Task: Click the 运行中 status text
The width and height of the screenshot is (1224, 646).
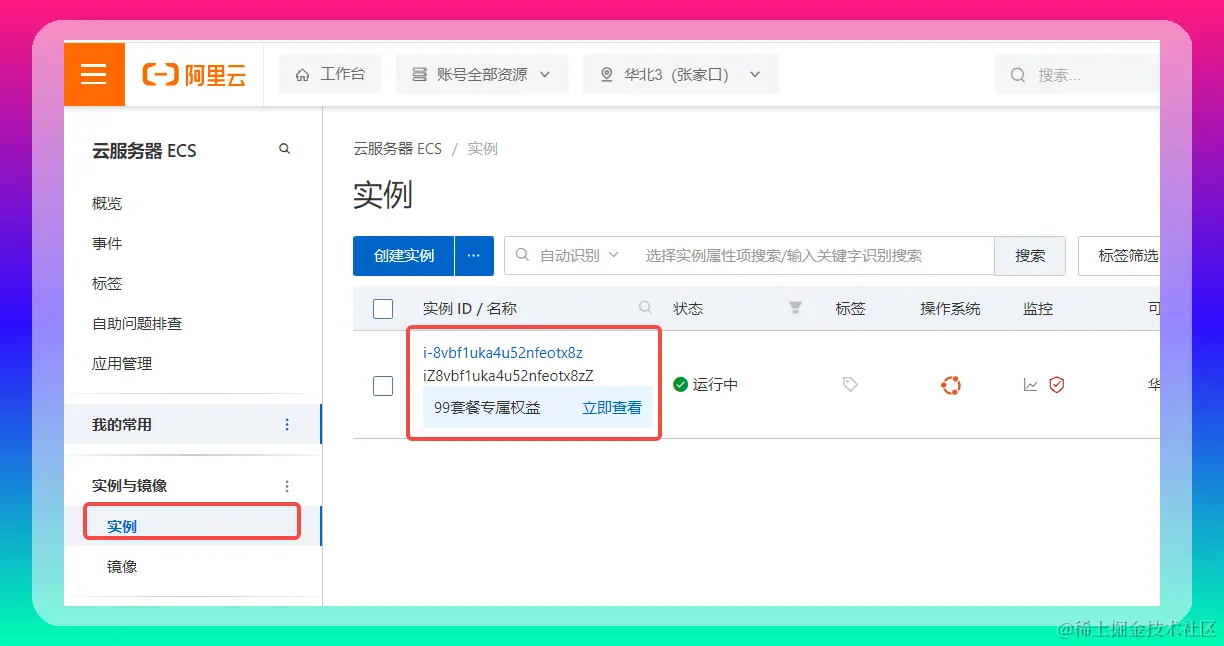Action: click(x=715, y=385)
